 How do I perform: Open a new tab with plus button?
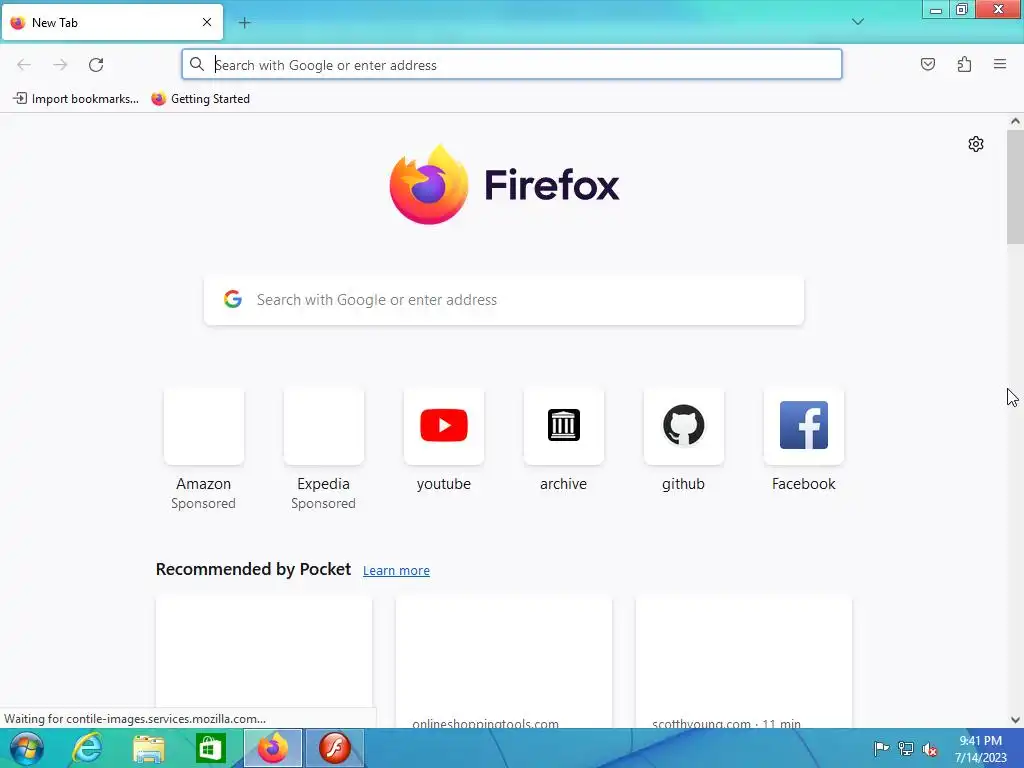tap(244, 23)
